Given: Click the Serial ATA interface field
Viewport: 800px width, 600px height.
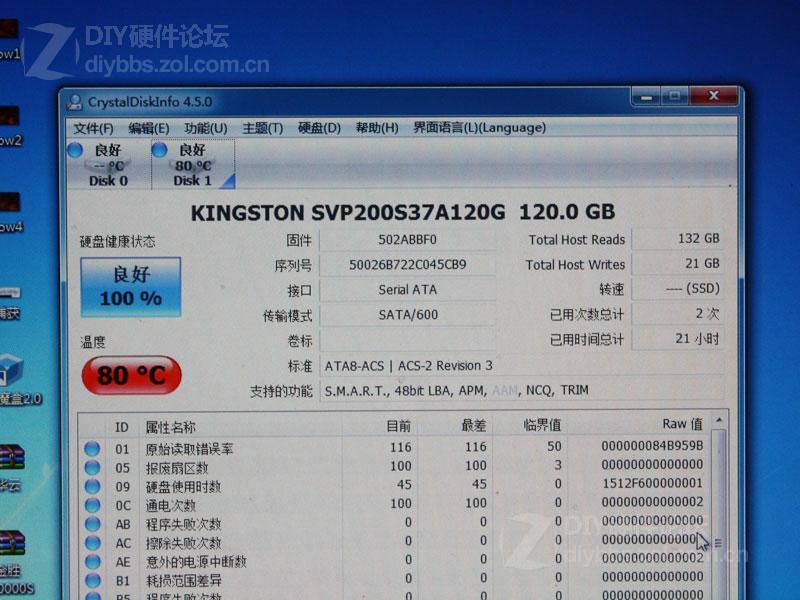Looking at the screenshot, I should coord(407,290).
